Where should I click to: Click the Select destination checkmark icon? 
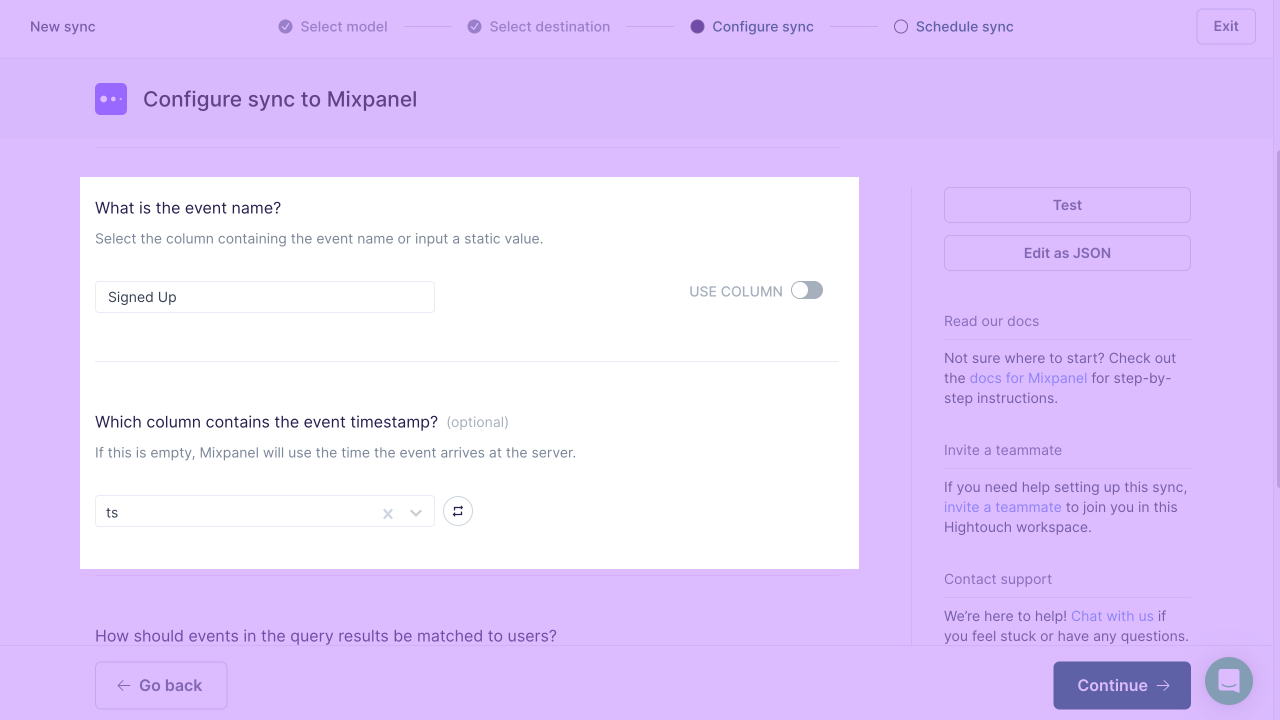point(475,27)
